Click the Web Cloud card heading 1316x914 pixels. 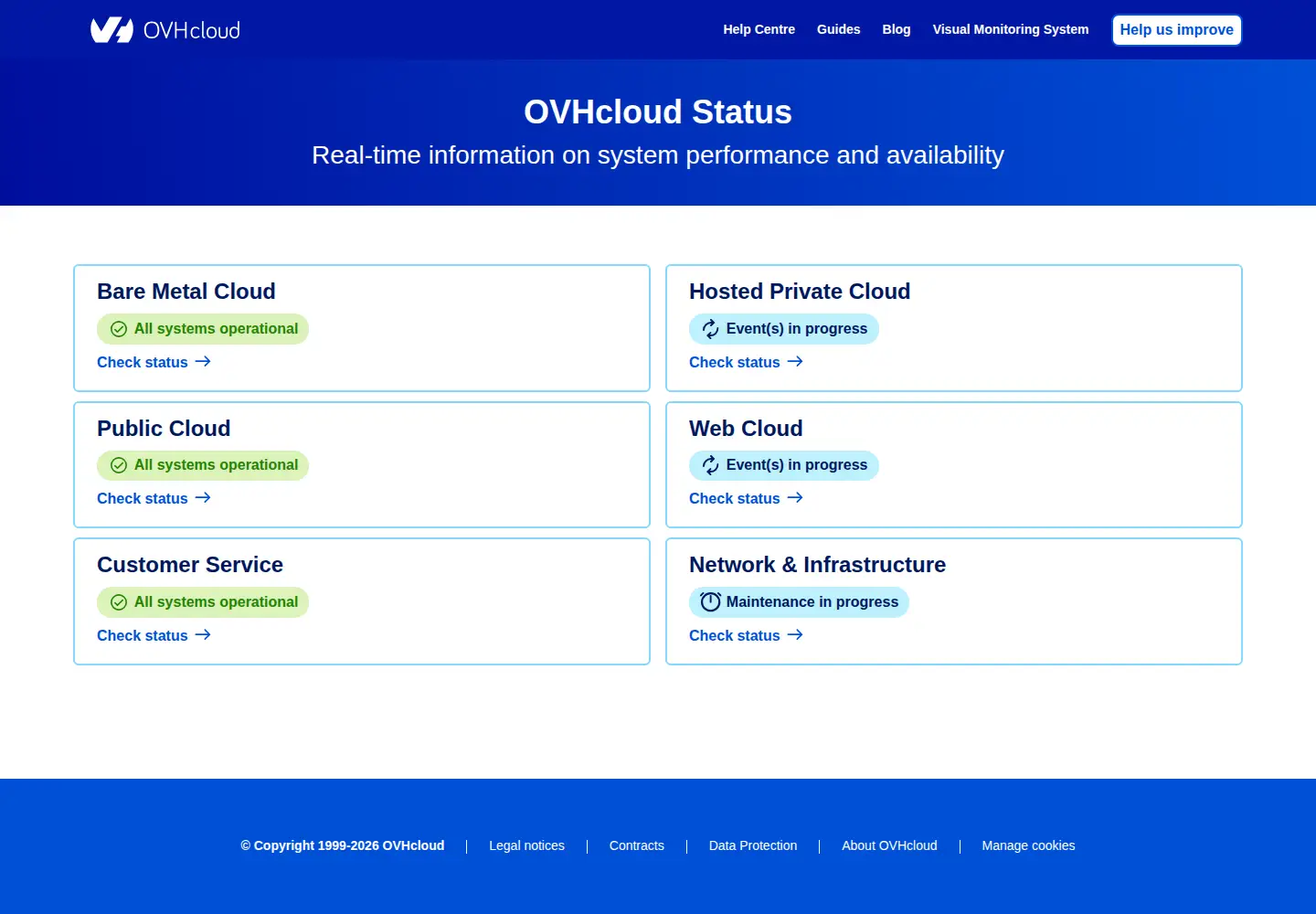(x=746, y=429)
